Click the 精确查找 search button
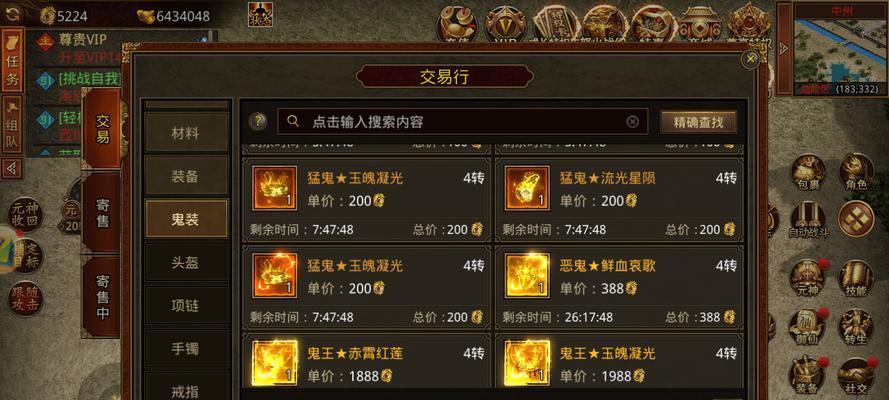Image resolution: width=889 pixels, height=400 pixels. click(698, 122)
